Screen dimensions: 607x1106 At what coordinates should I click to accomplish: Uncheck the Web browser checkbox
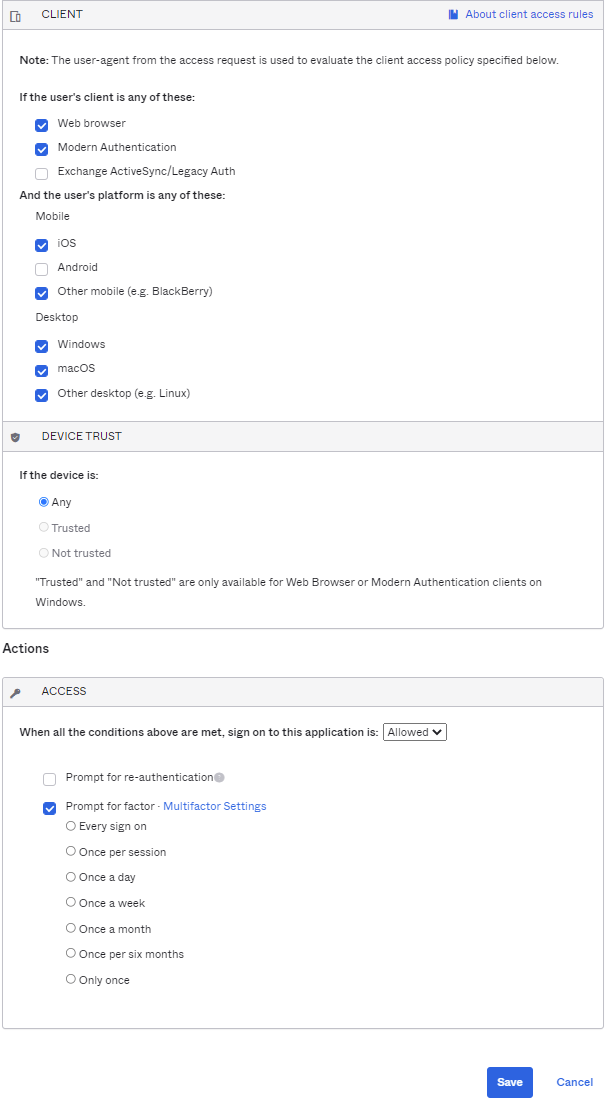coord(42,125)
